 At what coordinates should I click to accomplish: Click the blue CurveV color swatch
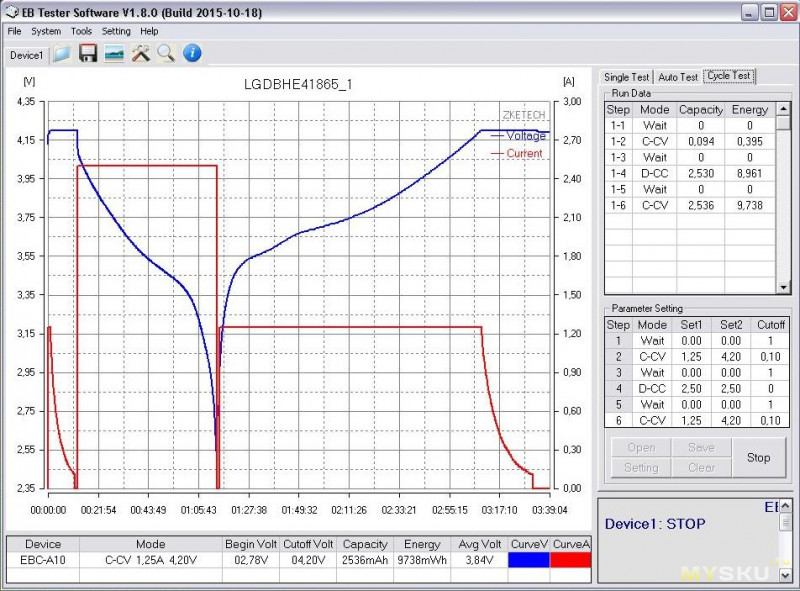point(529,562)
